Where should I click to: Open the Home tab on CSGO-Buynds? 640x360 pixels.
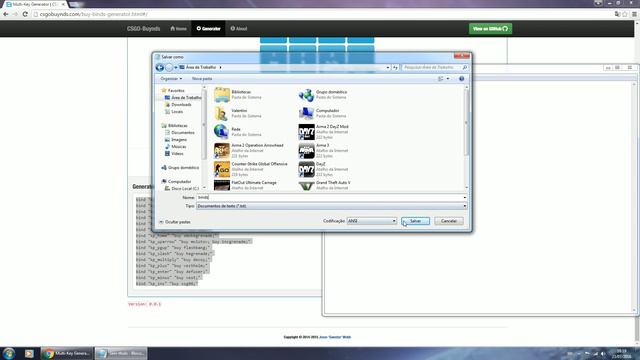(x=178, y=29)
